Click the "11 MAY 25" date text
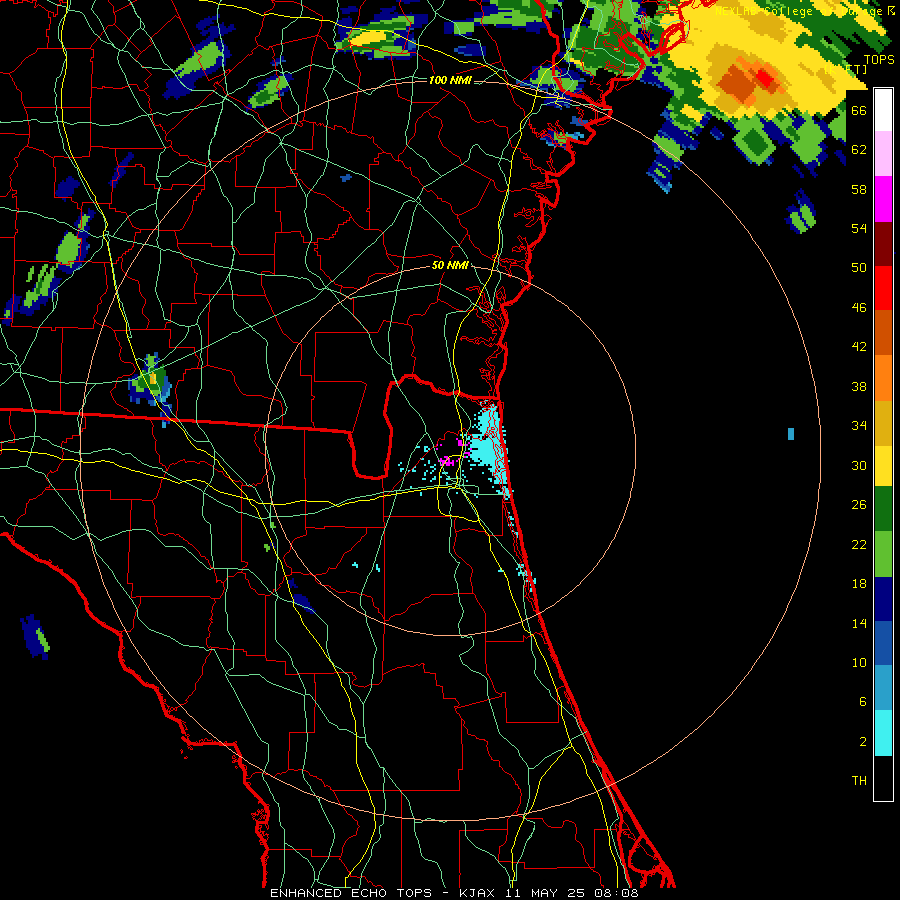This screenshot has width=900, height=900. [545, 893]
